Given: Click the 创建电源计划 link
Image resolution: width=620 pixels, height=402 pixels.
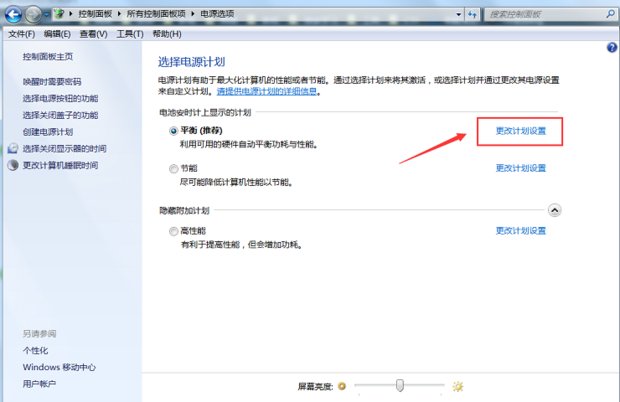Looking at the screenshot, I should click(x=48, y=132).
